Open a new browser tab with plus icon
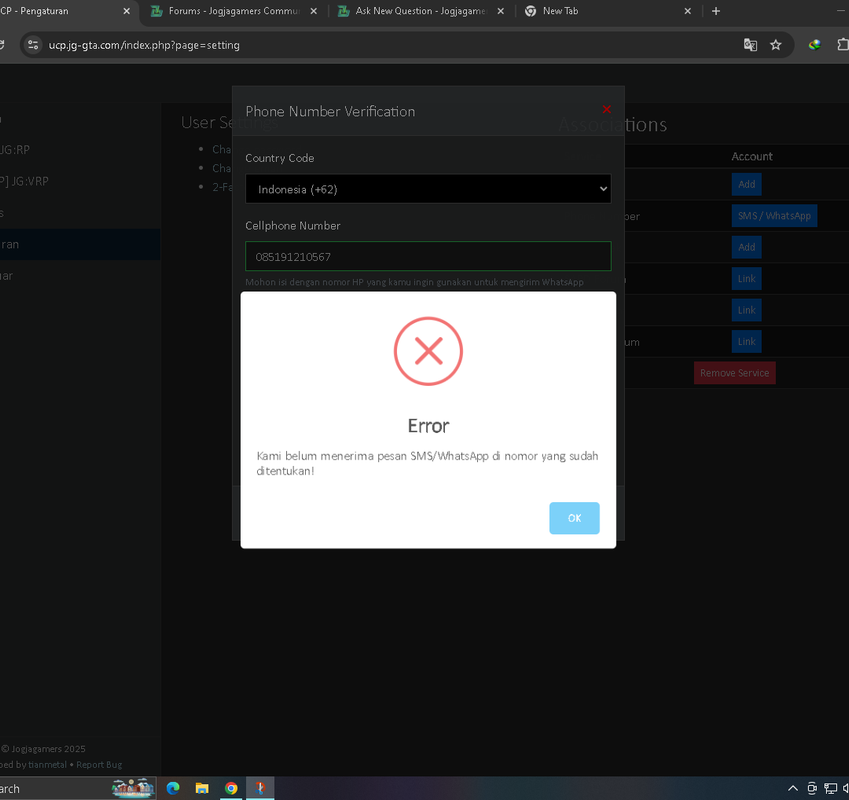This screenshot has width=849, height=800. pos(716,11)
